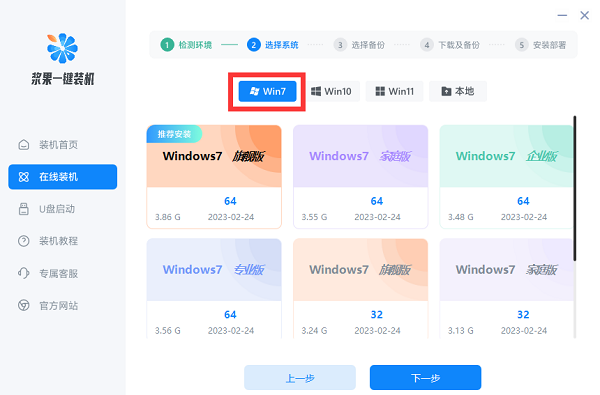The image size is (600, 395).
Task: Proceed with 下一步 button
Action: tap(426, 377)
